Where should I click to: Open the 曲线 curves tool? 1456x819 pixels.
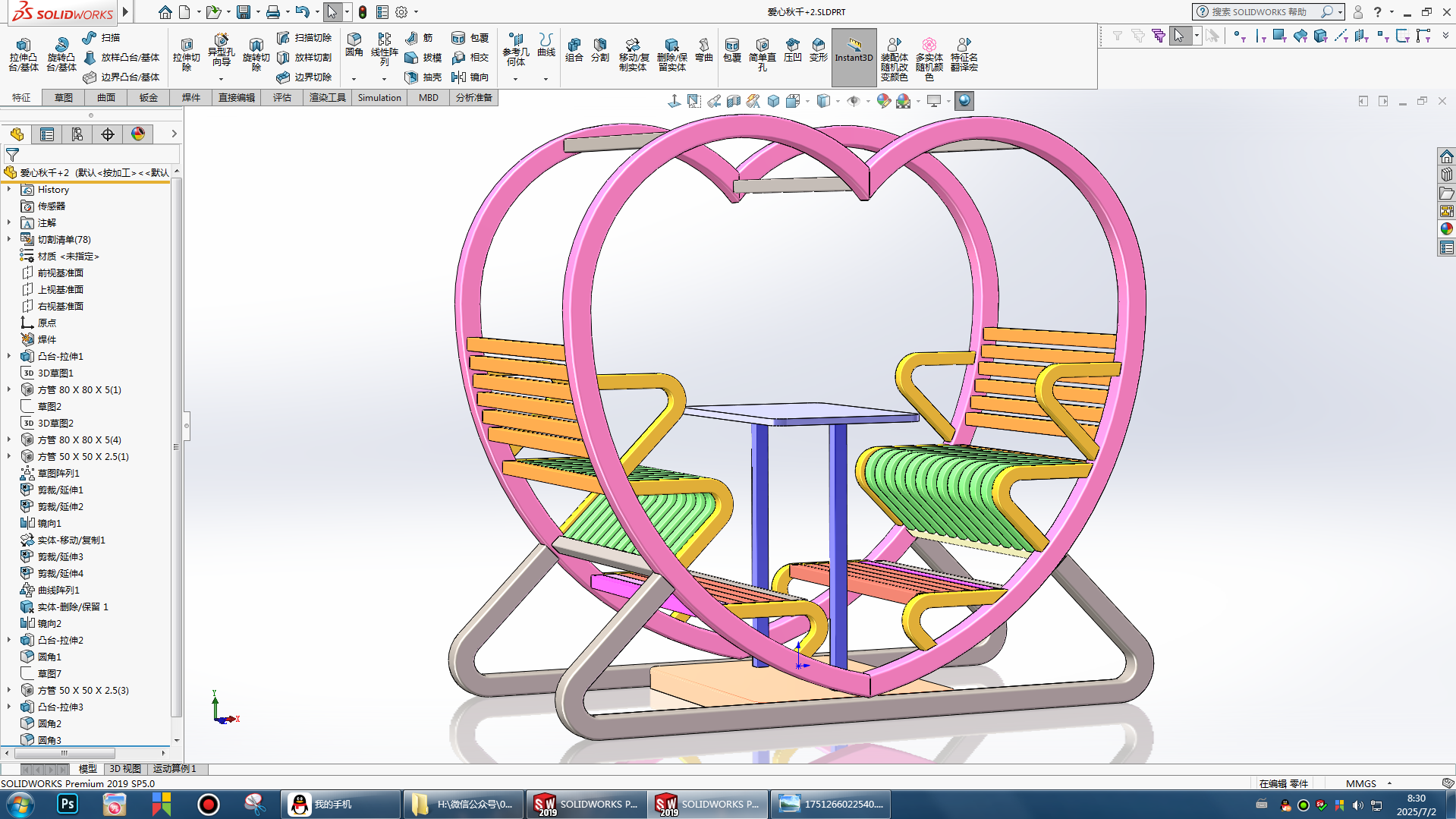tap(546, 46)
